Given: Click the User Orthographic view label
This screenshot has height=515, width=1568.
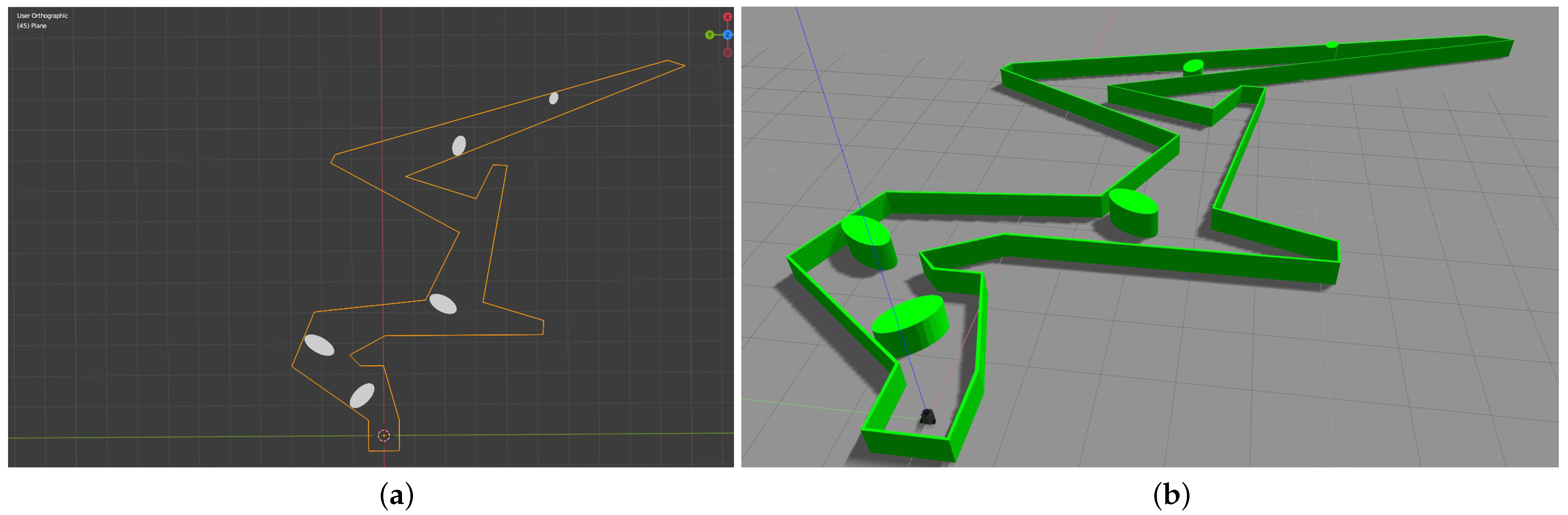Looking at the screenshot, I should point(43,16).
